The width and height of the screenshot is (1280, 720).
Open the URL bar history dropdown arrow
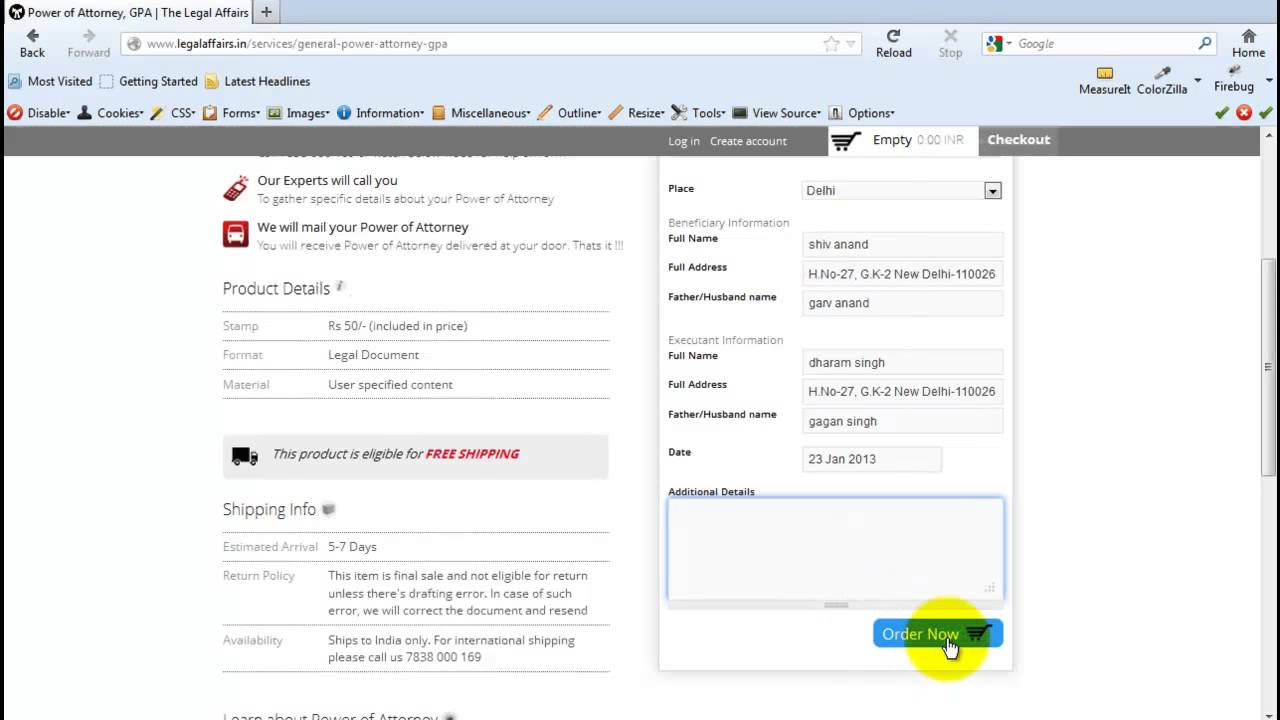[851, 44]
